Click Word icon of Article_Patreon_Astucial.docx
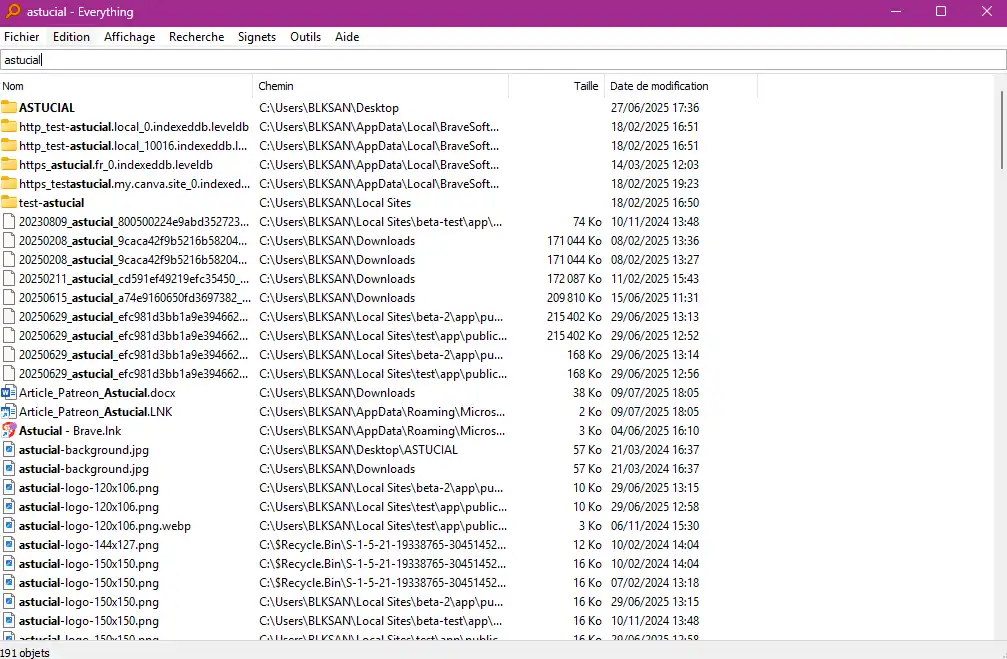The width and height of the screenshot is (1007, 659). (x=9, y=392)
